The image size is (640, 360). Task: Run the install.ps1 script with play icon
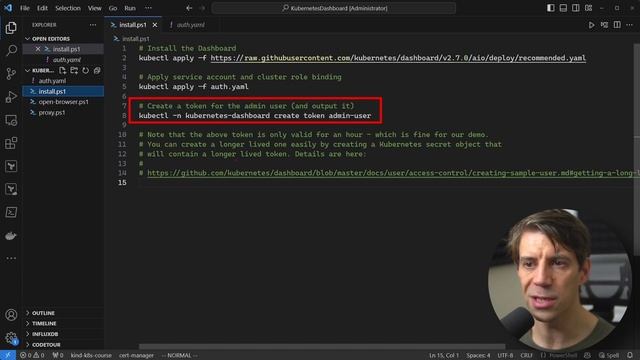coord(591,25)
